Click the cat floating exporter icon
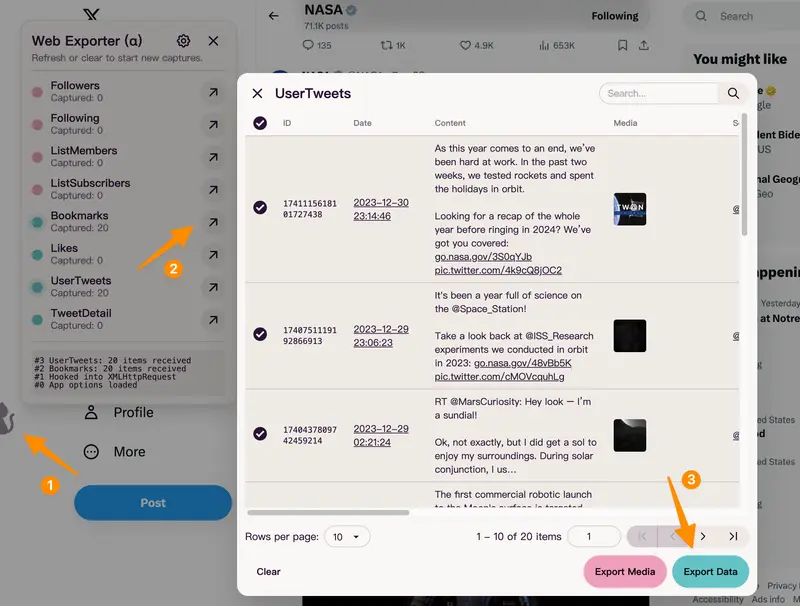Screen dimensions: 800x606 tap(8, 420)
